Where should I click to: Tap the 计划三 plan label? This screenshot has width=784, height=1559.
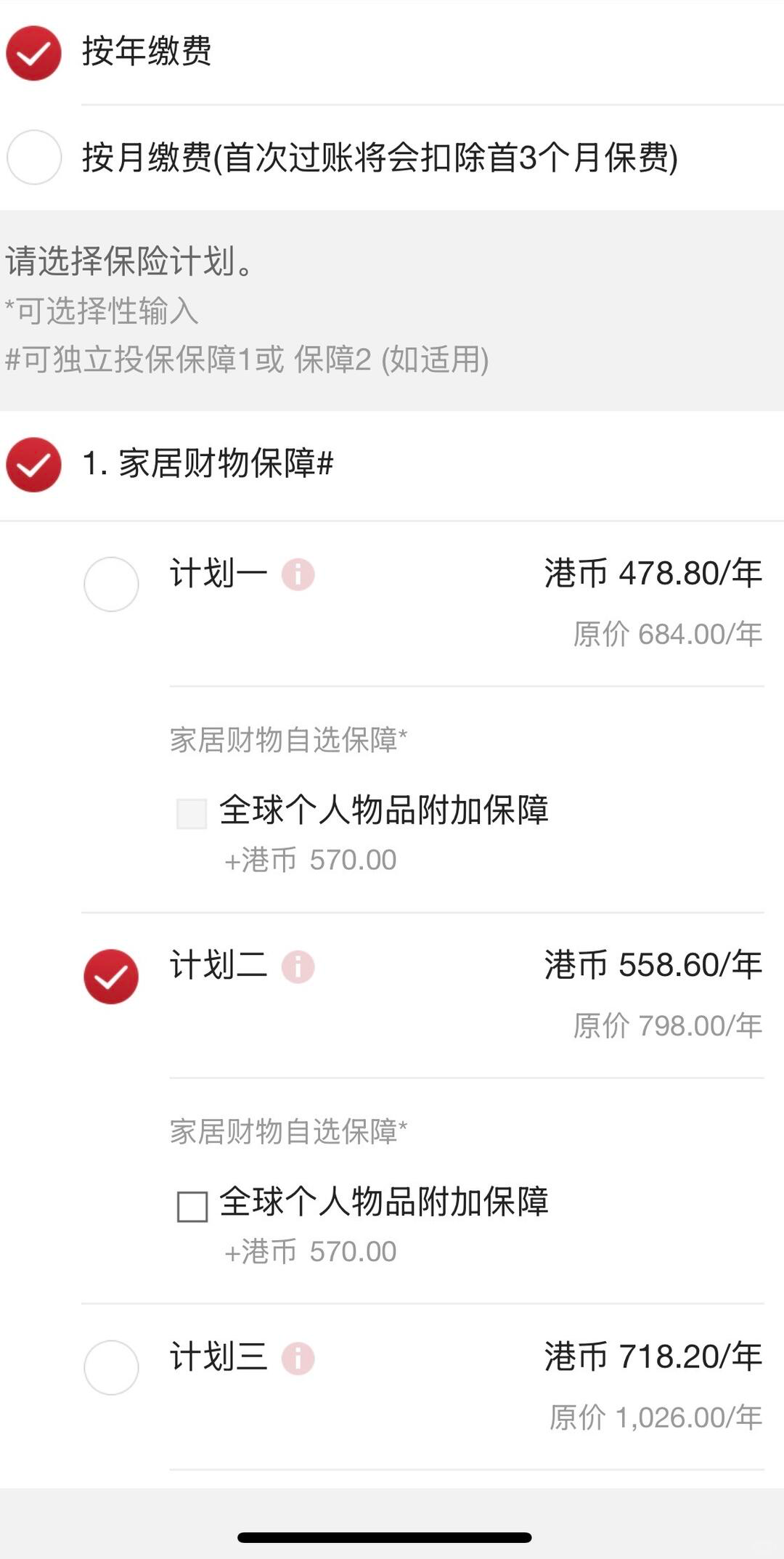pyautogui.click(x=218, y=1357)
